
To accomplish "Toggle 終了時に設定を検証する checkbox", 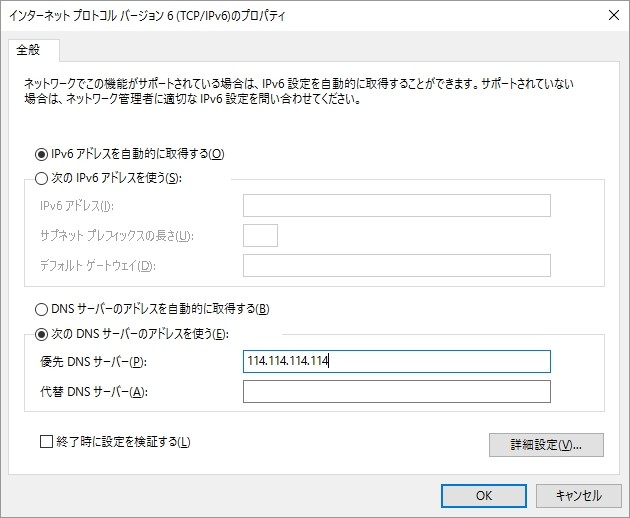I will [x=46, y=441].
